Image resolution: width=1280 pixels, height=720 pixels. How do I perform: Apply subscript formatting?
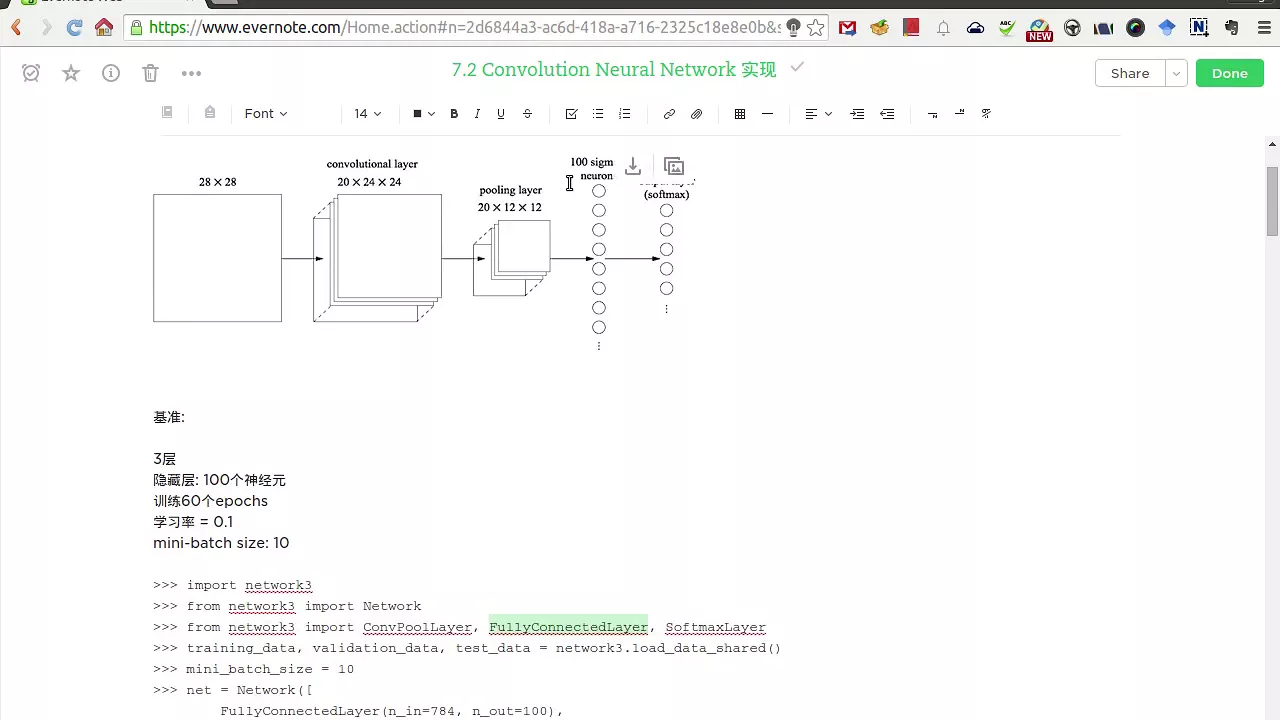tap(932, 114)
